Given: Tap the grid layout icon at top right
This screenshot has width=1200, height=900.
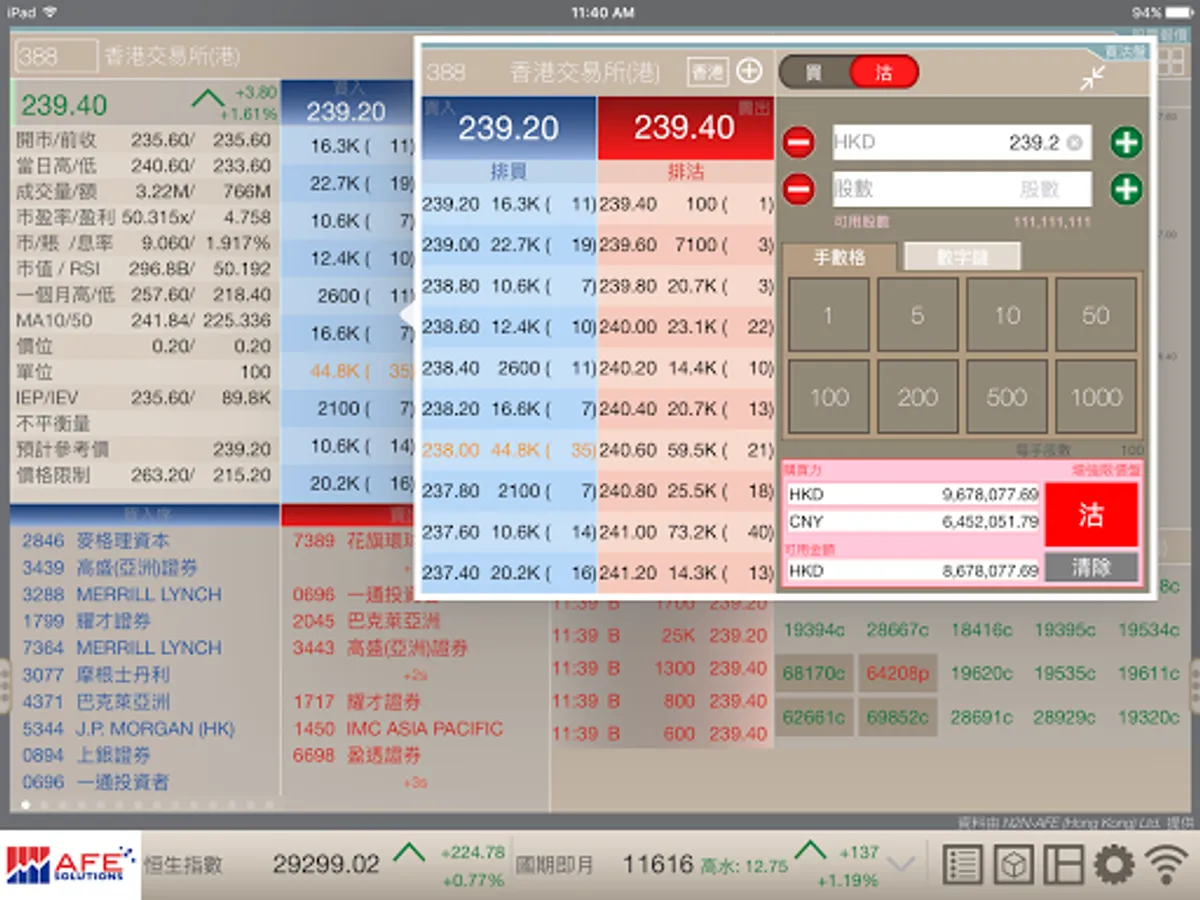Looking at the screenshot, I should 1170,60.
